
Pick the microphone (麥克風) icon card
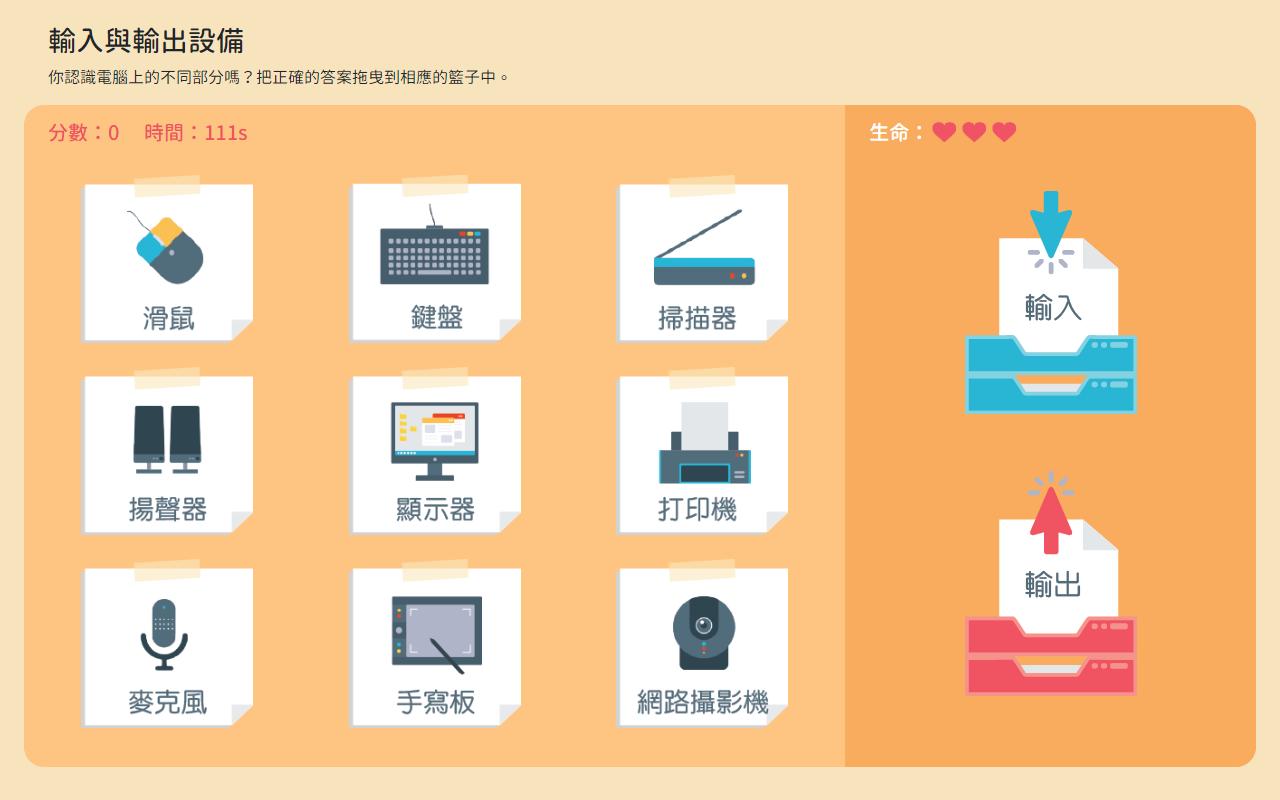click(x=168, y=648)
